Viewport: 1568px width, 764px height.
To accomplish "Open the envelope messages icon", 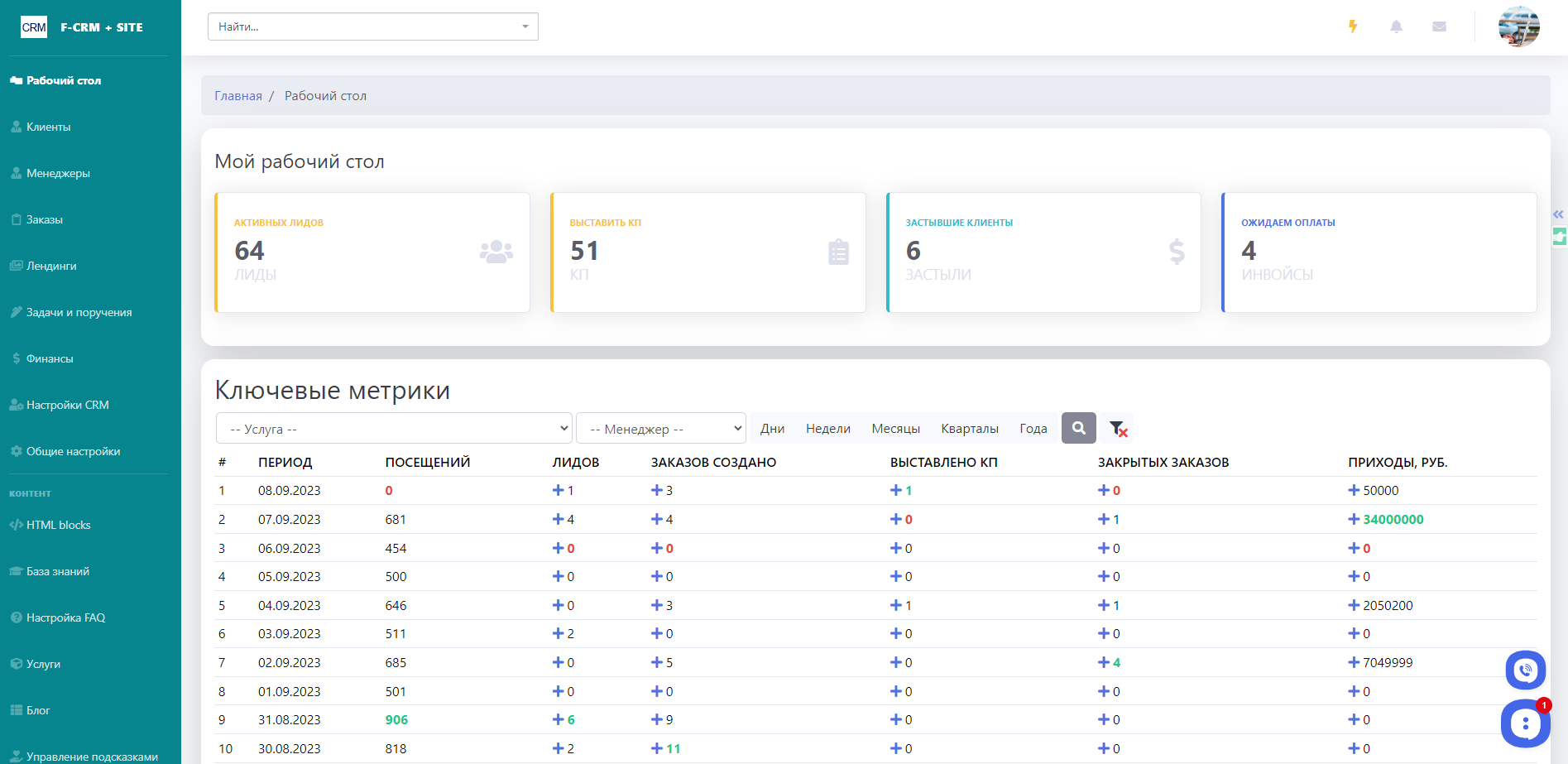I will pyautogui.click(x=1439, y=26).
